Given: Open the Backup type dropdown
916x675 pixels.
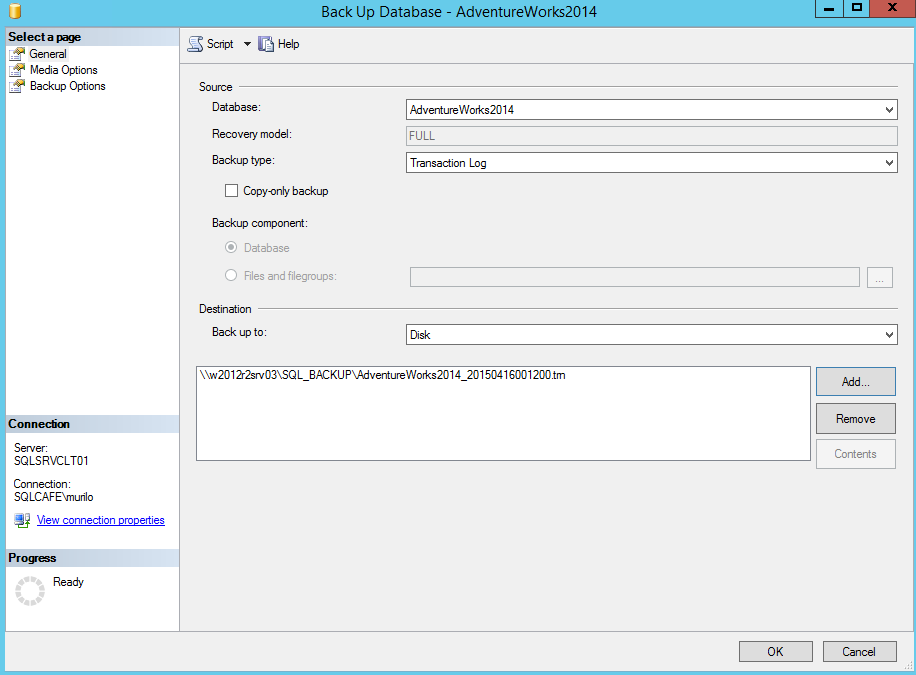Looking at the screenshot, I should pyautogui.click(x=651, y=162).
